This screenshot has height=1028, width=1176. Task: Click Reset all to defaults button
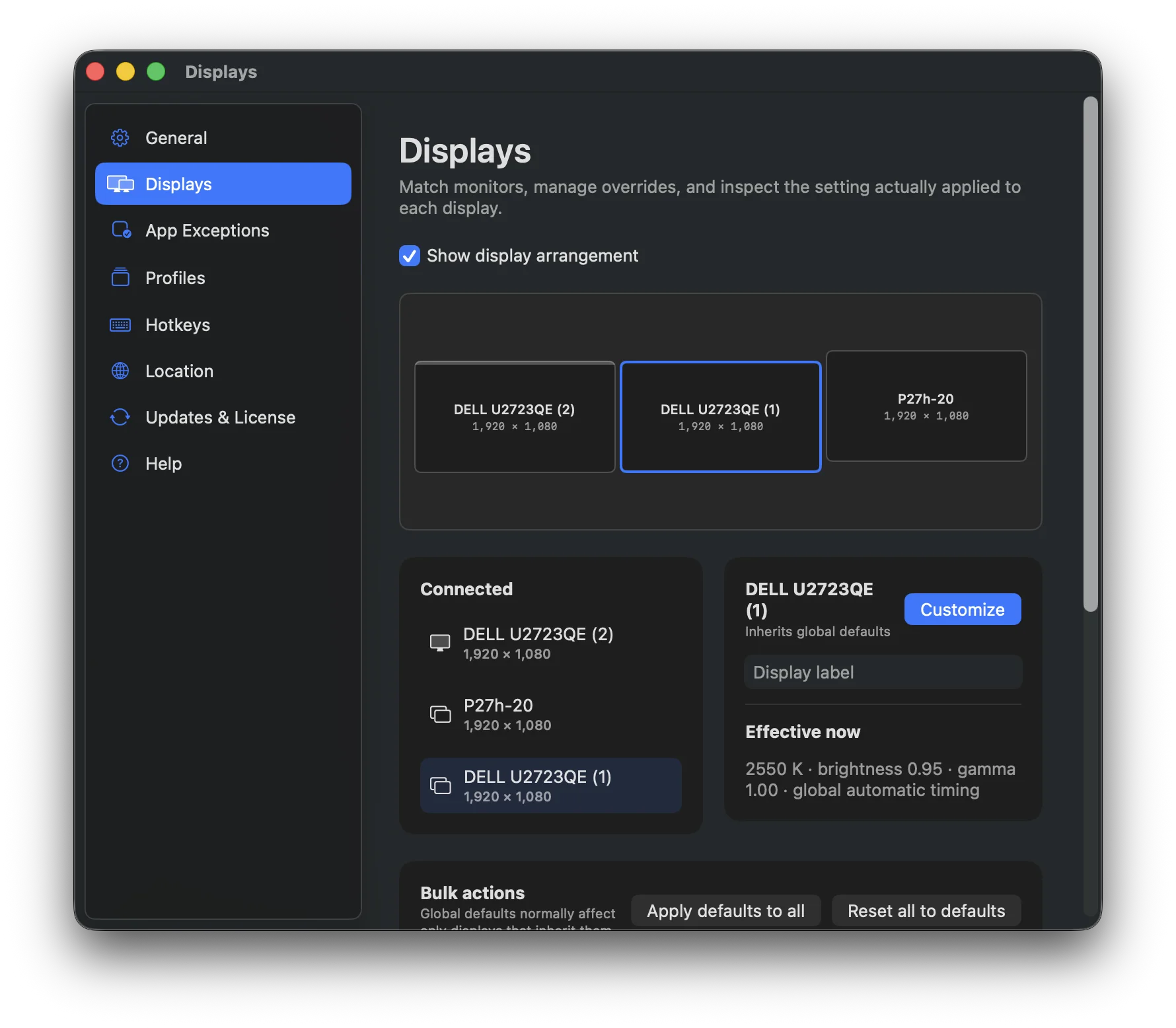point(926,911)
